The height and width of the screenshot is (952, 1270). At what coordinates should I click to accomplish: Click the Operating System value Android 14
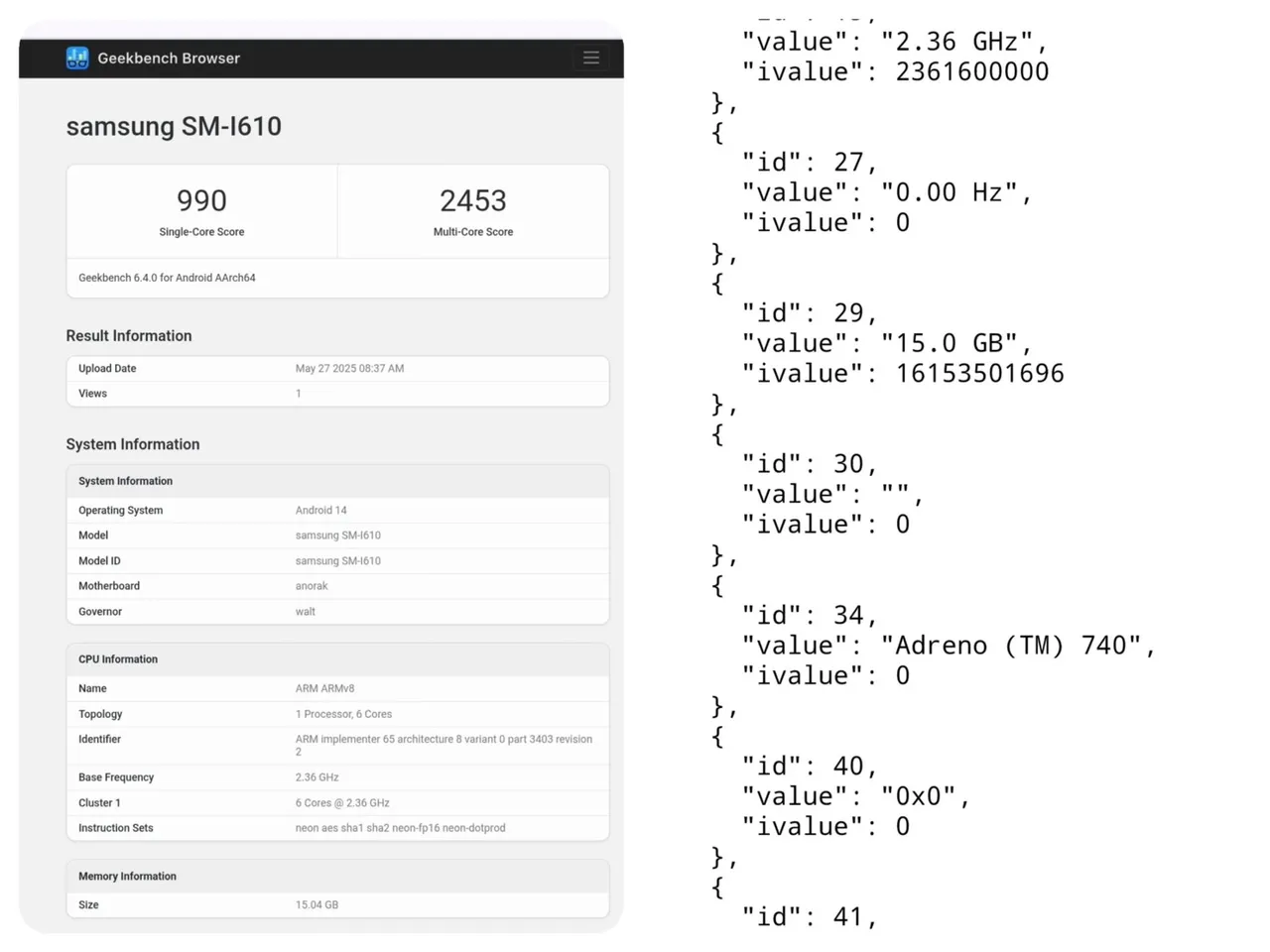(x=320, y=511)
